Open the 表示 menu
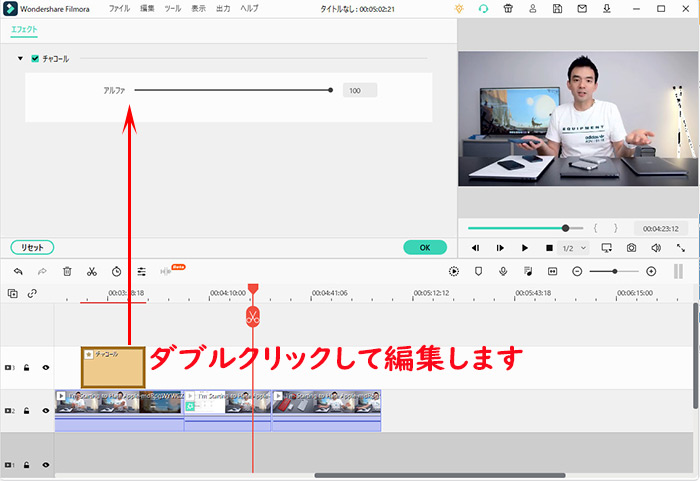The height and width of the screenshot is (481, 700). [199, 8]
